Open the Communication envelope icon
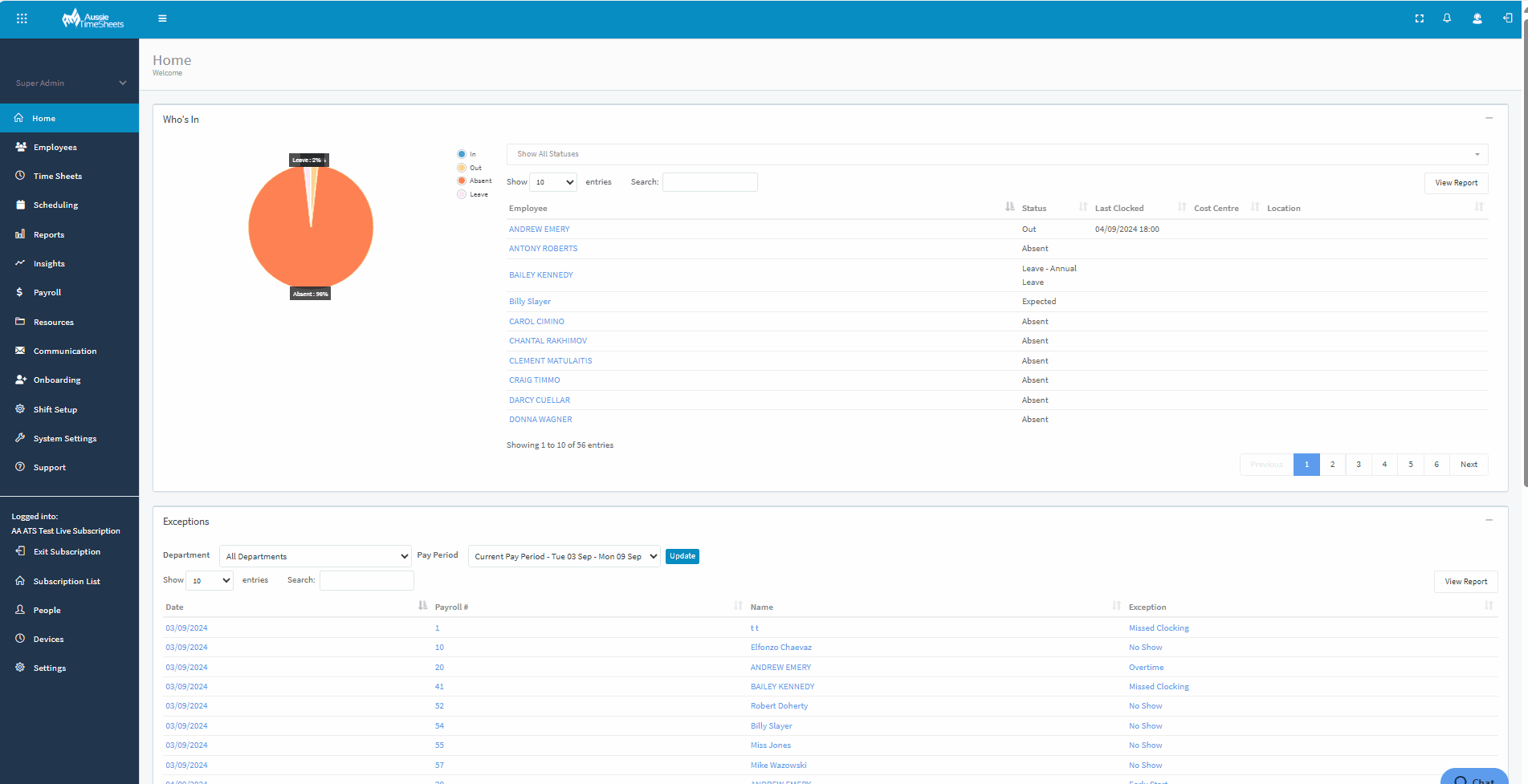1528x784 pixels. pos(20,351)
